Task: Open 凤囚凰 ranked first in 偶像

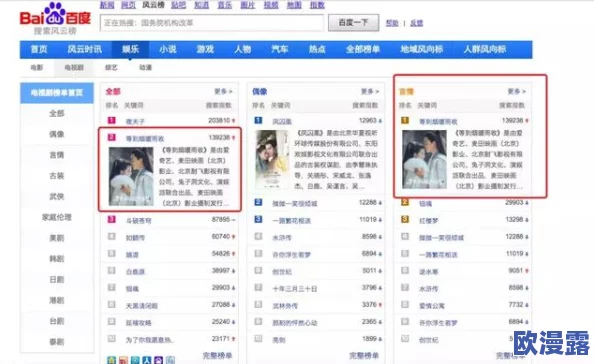Action: [282, 122]
